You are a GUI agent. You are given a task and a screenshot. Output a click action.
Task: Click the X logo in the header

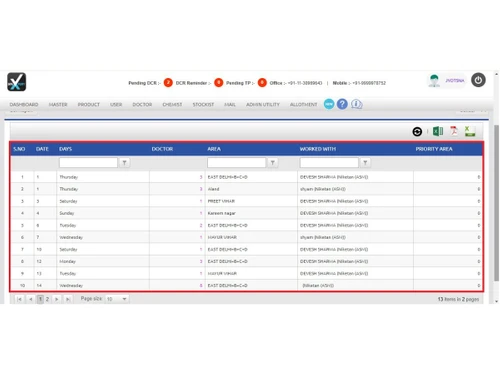[17, 82]
